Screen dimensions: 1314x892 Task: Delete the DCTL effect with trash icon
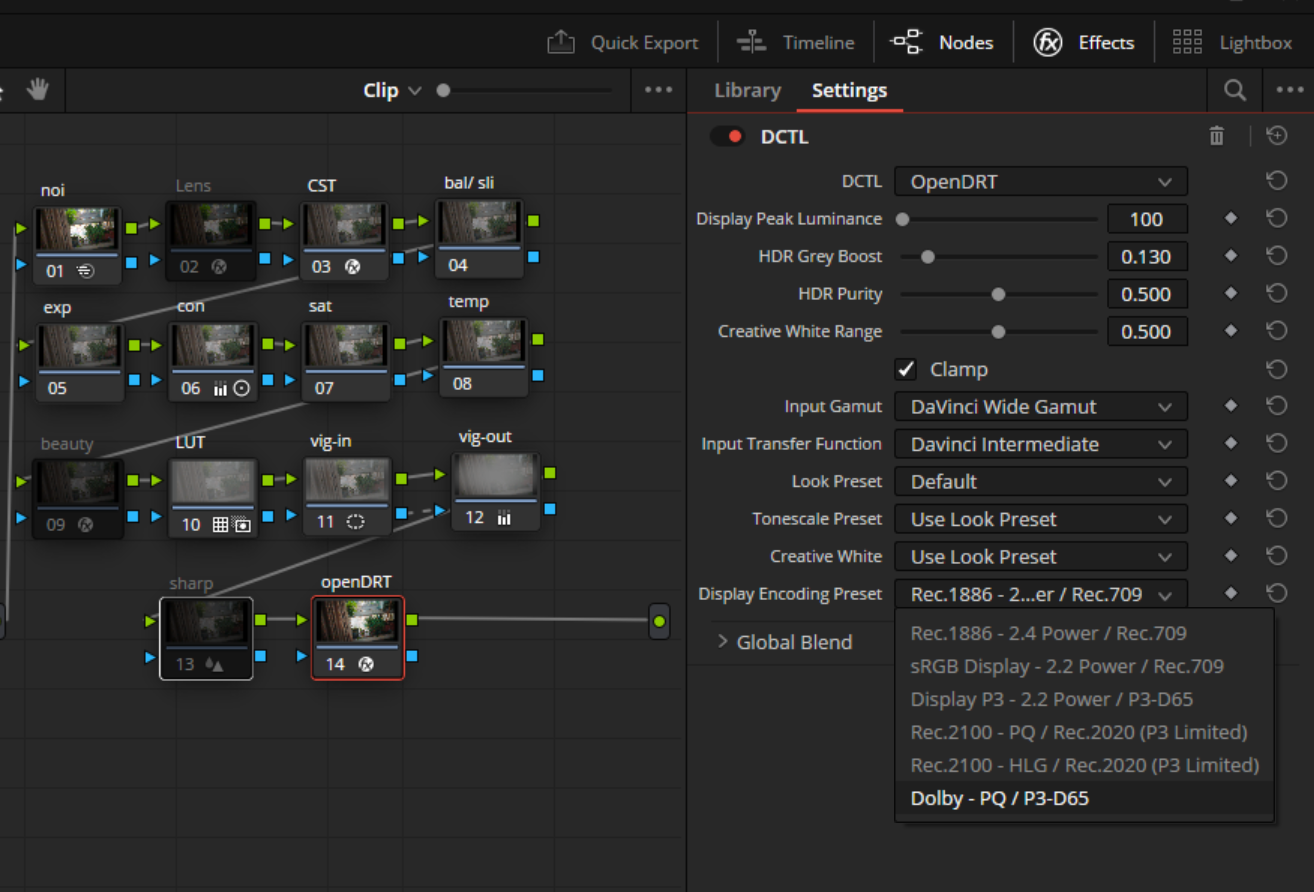[x=1216, y=136]
